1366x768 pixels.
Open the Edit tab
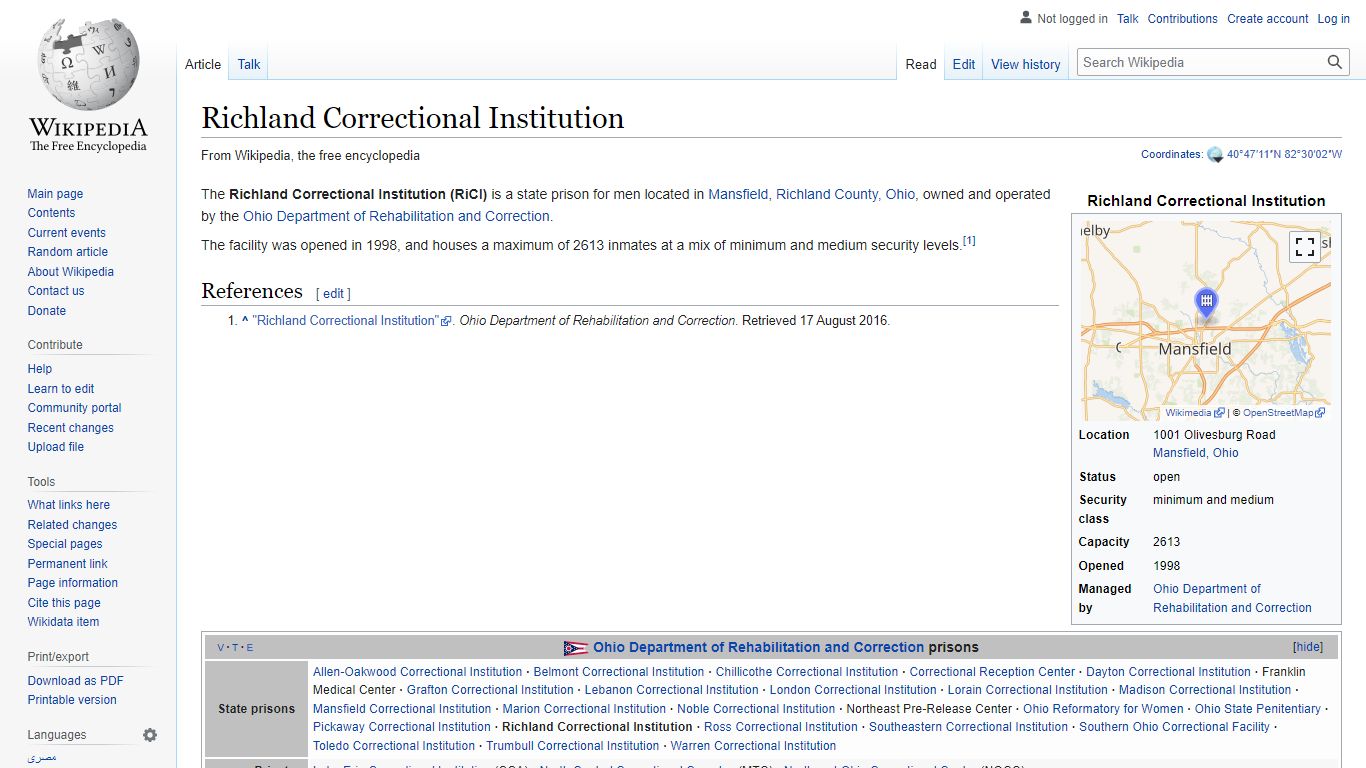click(x=964, y=64)
